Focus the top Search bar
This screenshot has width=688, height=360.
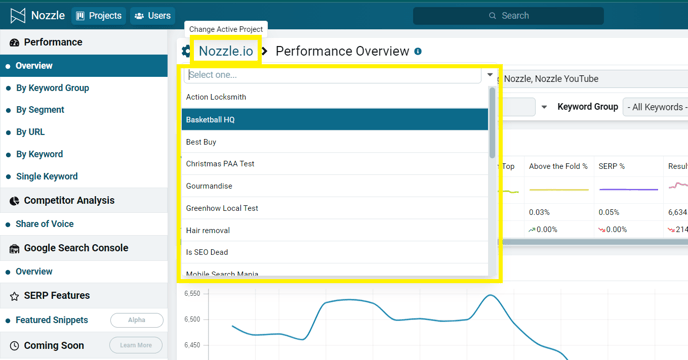point(508,16)
